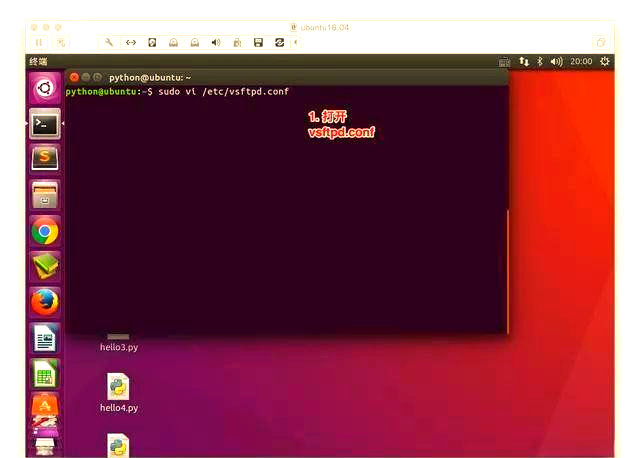640x458 pixels.
Task: Click the ubuntu16.04 window title in VMware
Action: 324,27
